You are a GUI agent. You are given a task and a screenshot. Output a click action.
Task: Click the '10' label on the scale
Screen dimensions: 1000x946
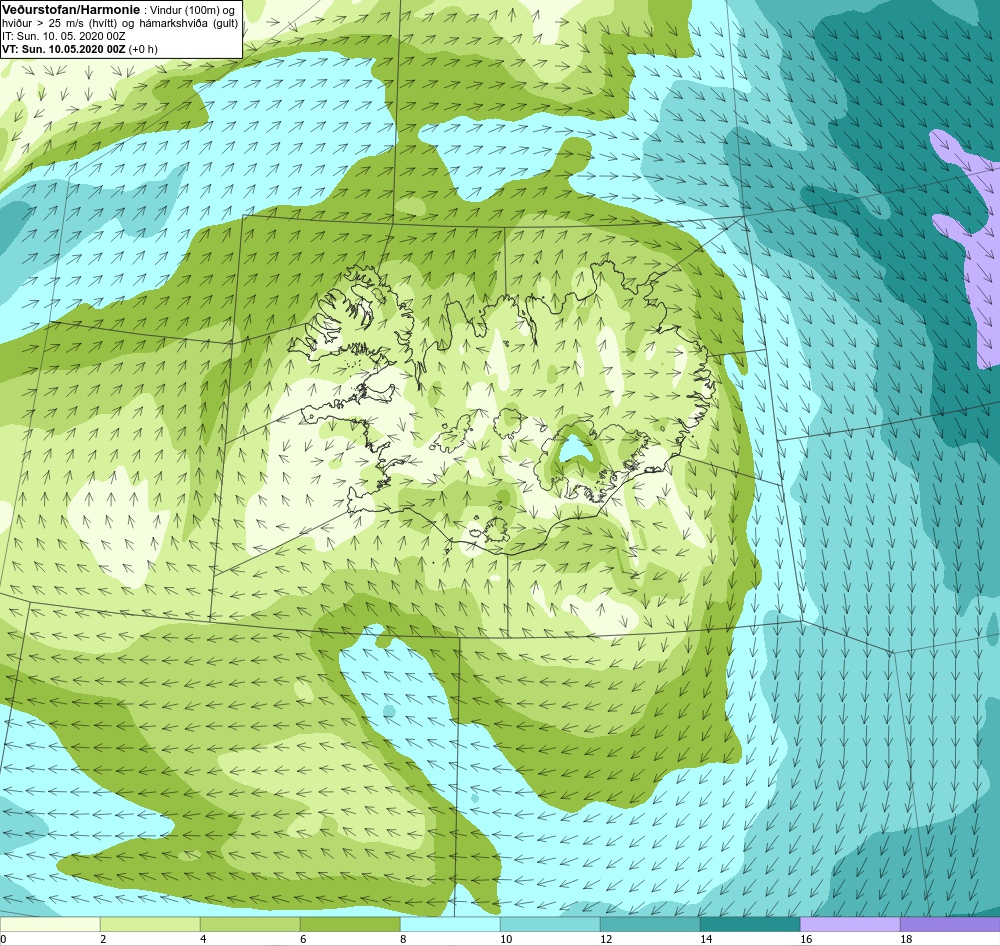(506, 939)
